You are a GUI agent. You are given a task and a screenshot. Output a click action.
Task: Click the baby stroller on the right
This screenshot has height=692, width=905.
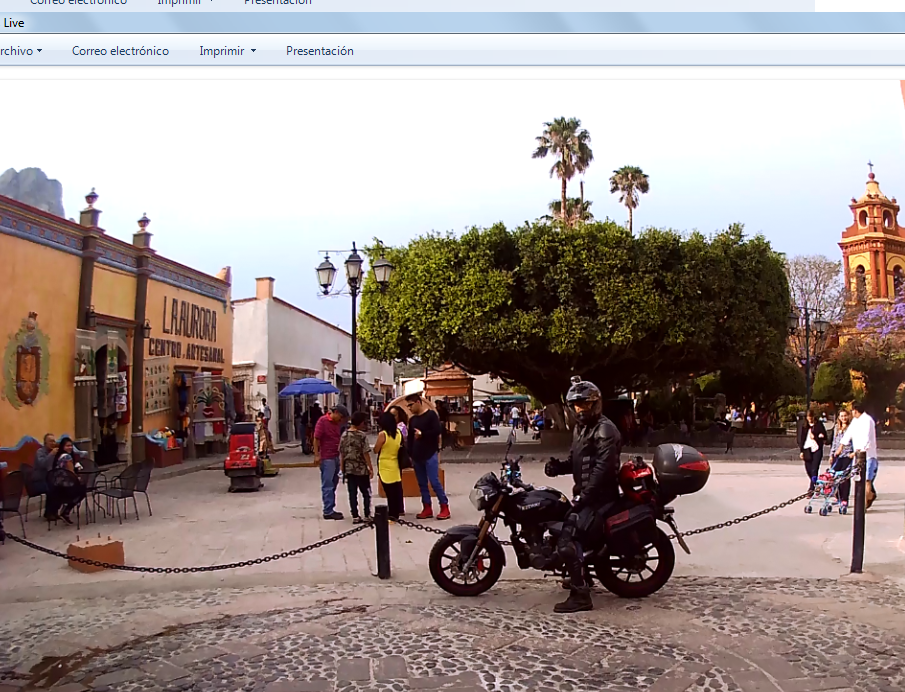click(825, 490)
